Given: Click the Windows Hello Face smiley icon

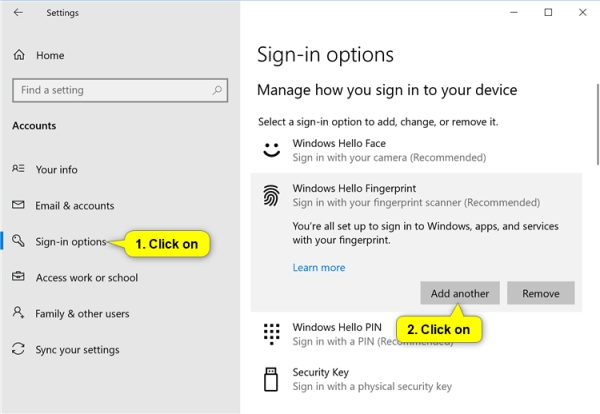Looking at the screenshot, I should (x=272, y=150).
